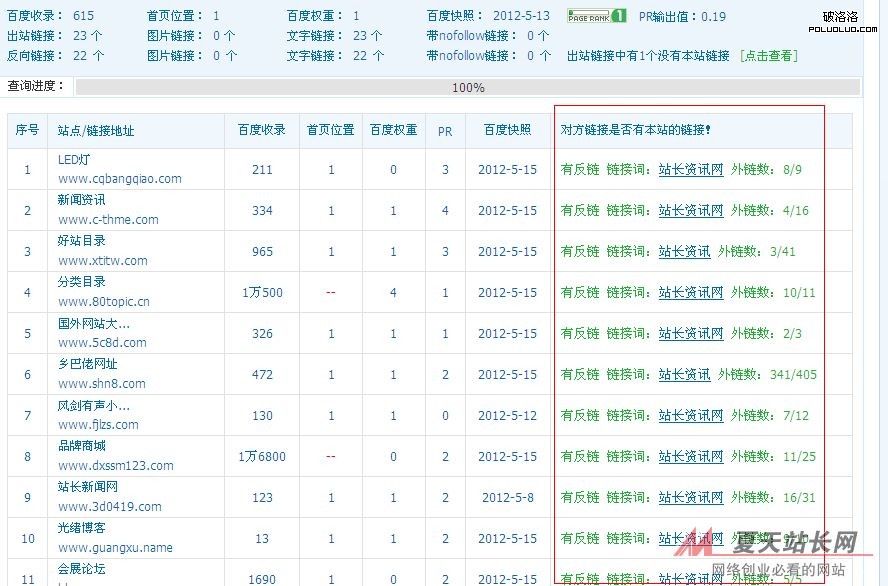This screenshot has height=586, width=888.
Task: Visit the www.c-thme.com link
Action: click(x=108, y=220)
